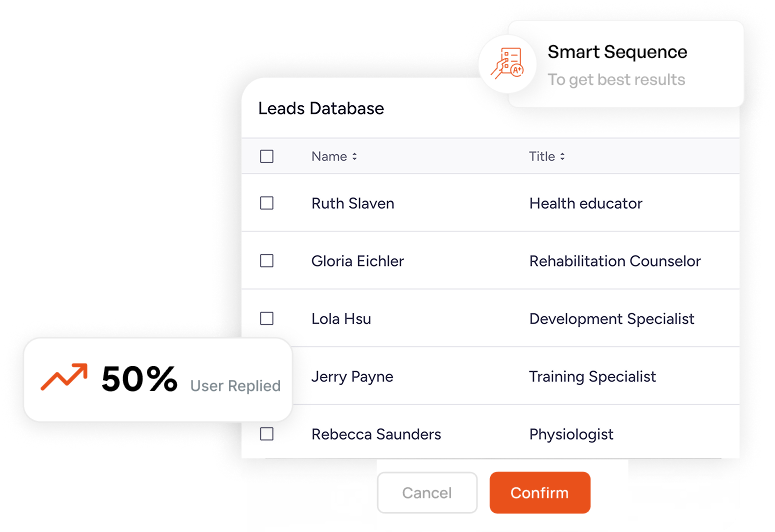Check the box for Ruth Slaven
Viewport: 775px width, 532px height.
267,203
